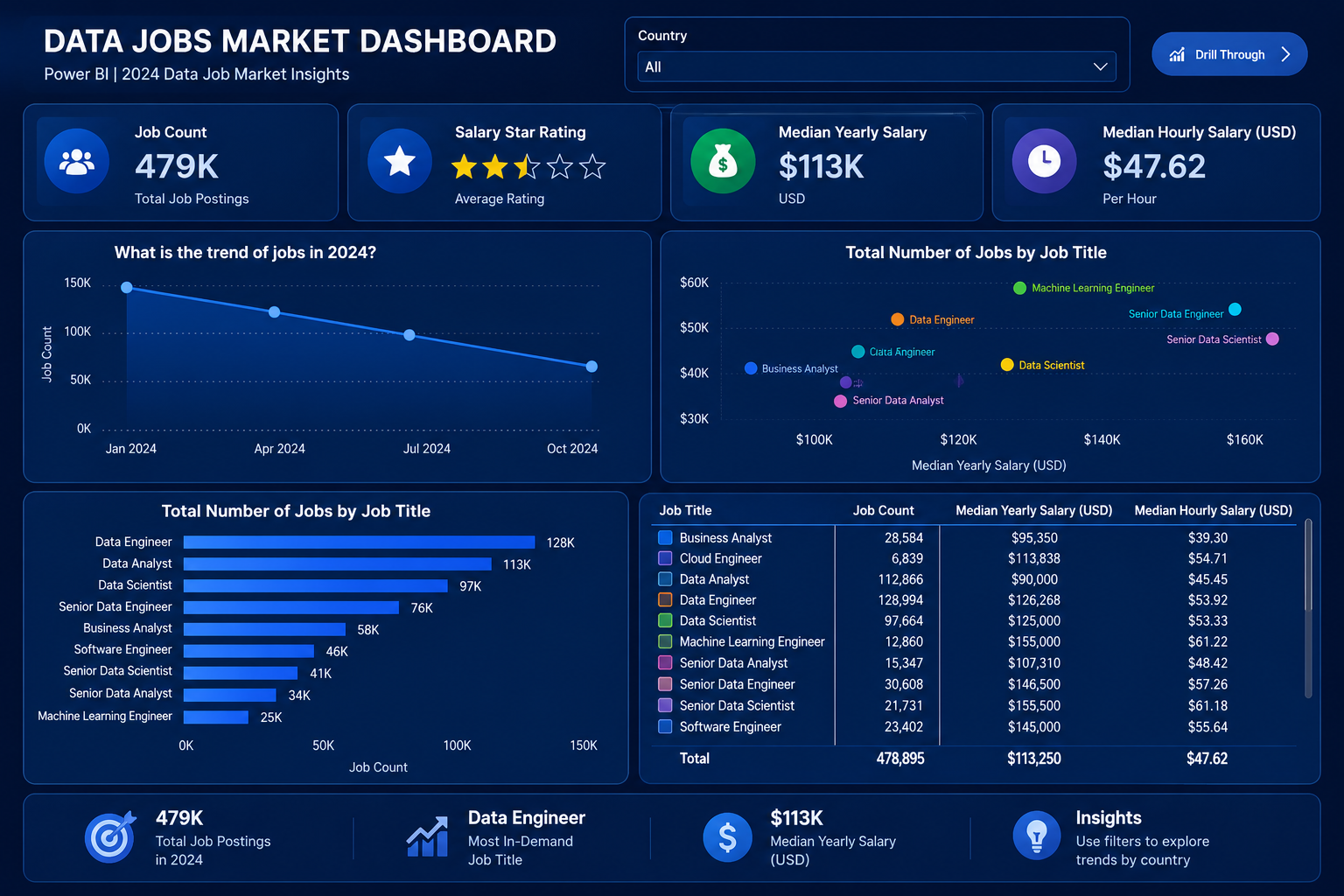This screenshot has height=896, width=1344.
Task: Click the second gold rating star
Action: pos(495,166)
